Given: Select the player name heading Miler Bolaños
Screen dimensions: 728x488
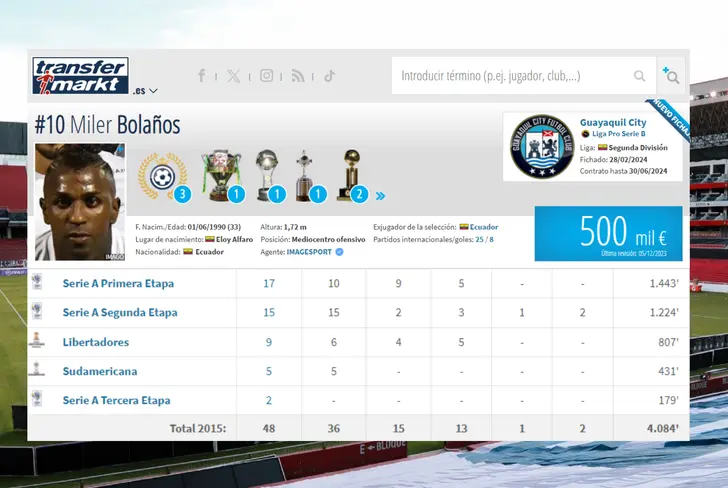Looking at the screenshot, I should point(125,124).
